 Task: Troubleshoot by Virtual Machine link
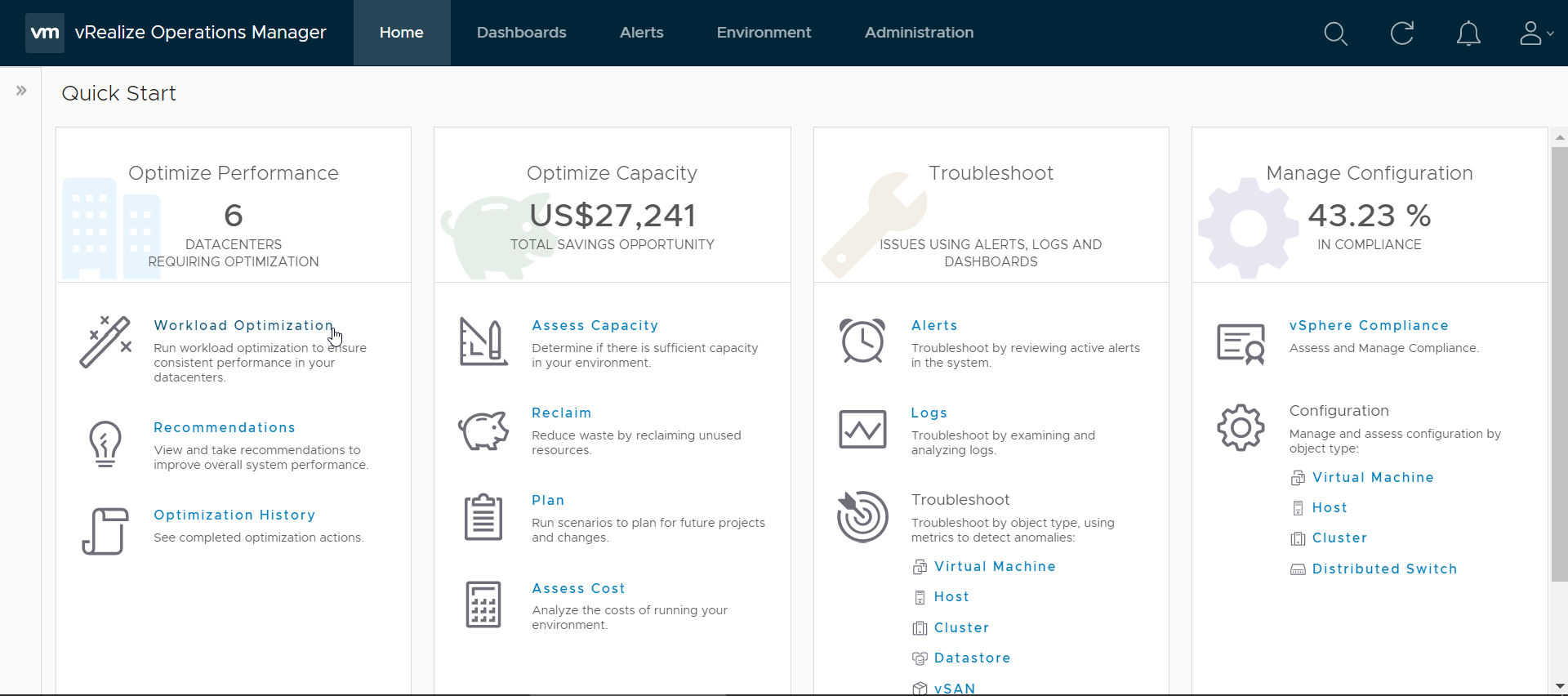pos(995,566)
